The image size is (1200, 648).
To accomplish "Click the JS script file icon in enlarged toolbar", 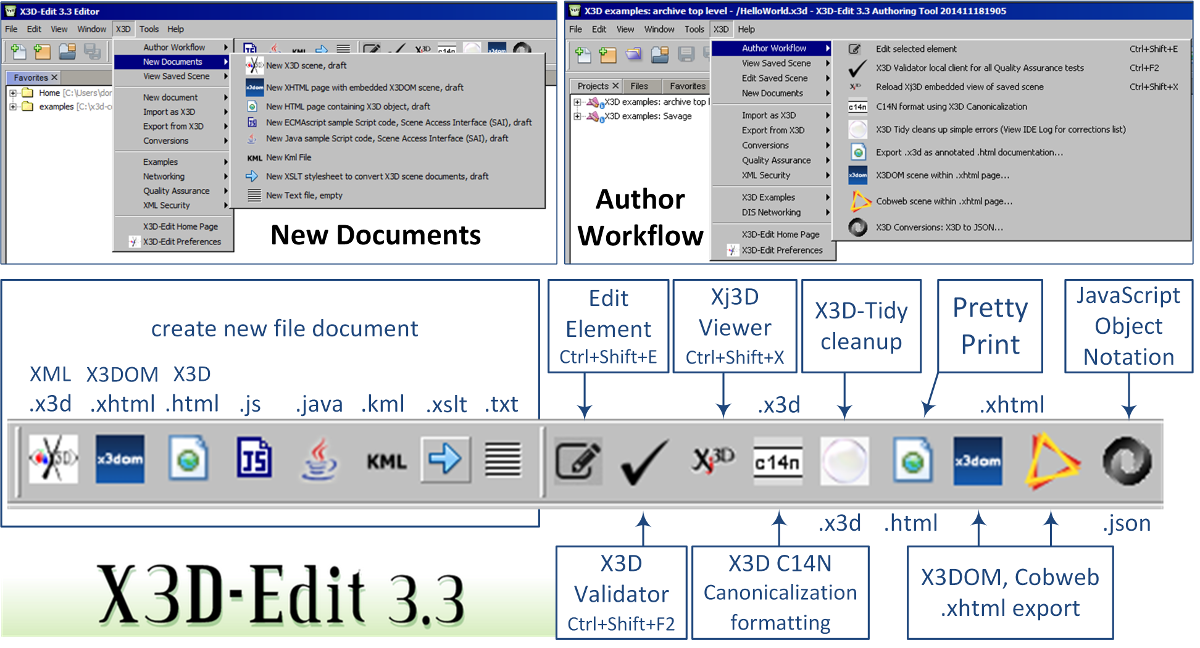I will [254, 460].
